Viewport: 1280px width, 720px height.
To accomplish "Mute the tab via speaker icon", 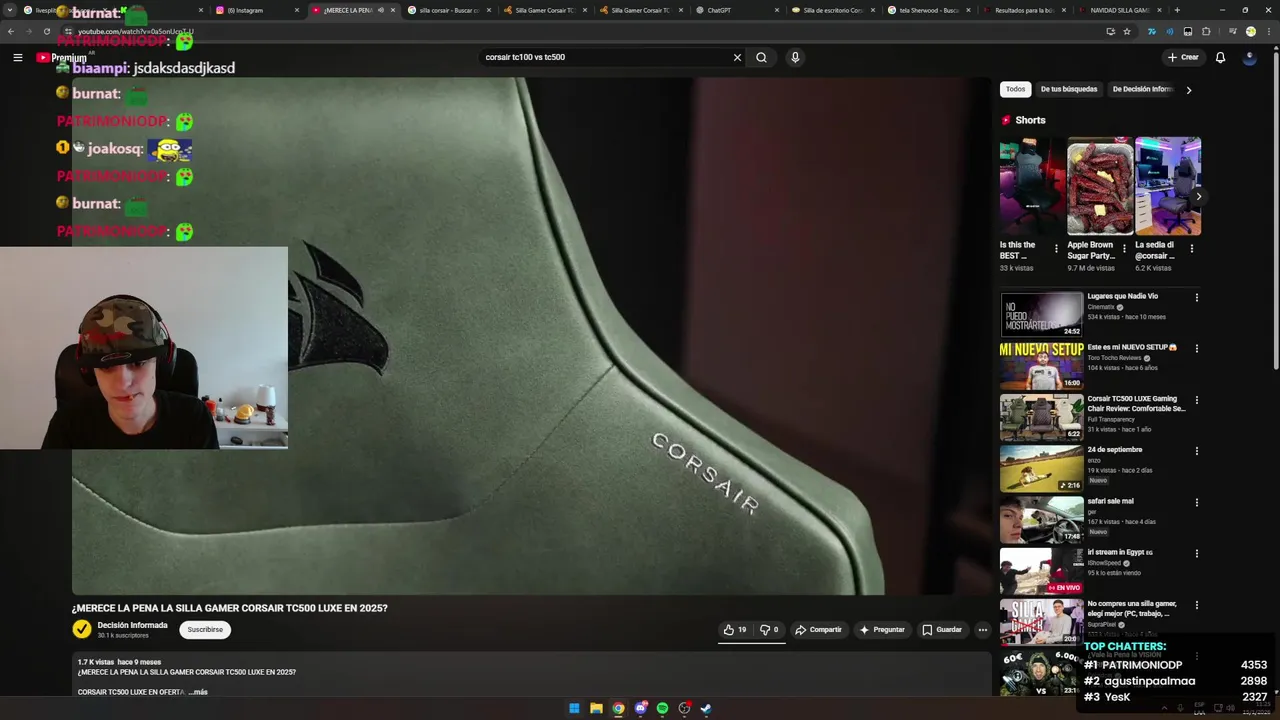I will (380, 10).
